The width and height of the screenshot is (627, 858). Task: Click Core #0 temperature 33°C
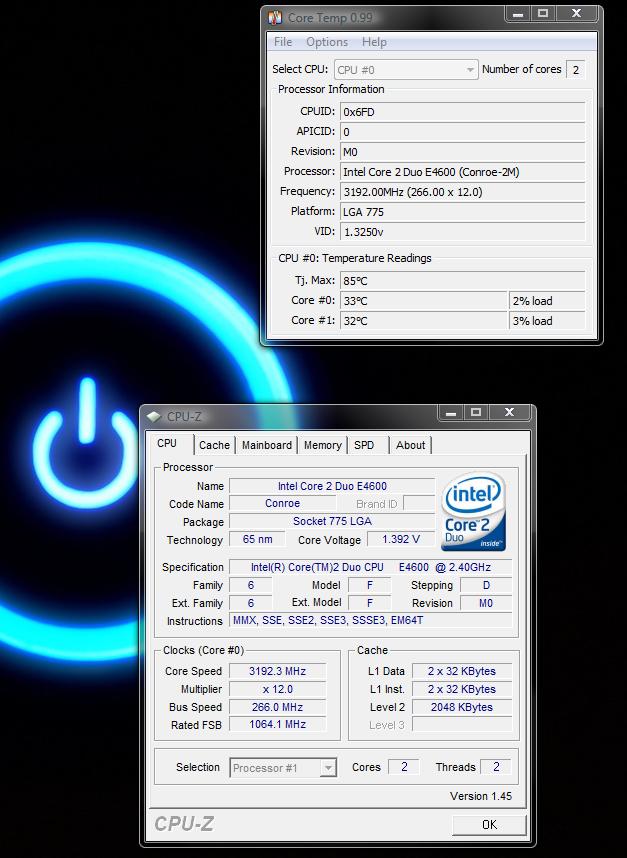click(x=423, y=301)
